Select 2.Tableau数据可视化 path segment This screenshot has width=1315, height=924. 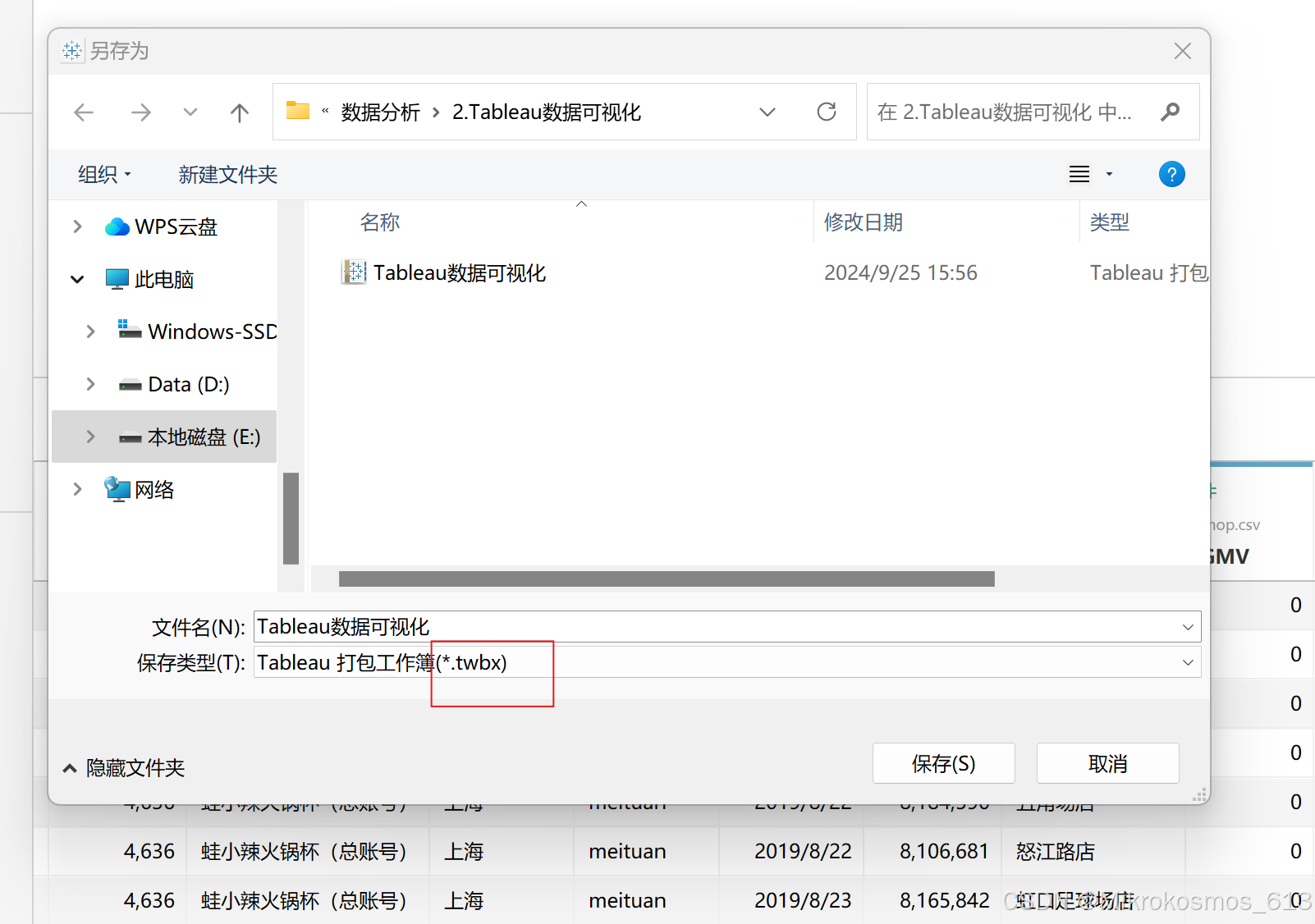tap(547, 112)
